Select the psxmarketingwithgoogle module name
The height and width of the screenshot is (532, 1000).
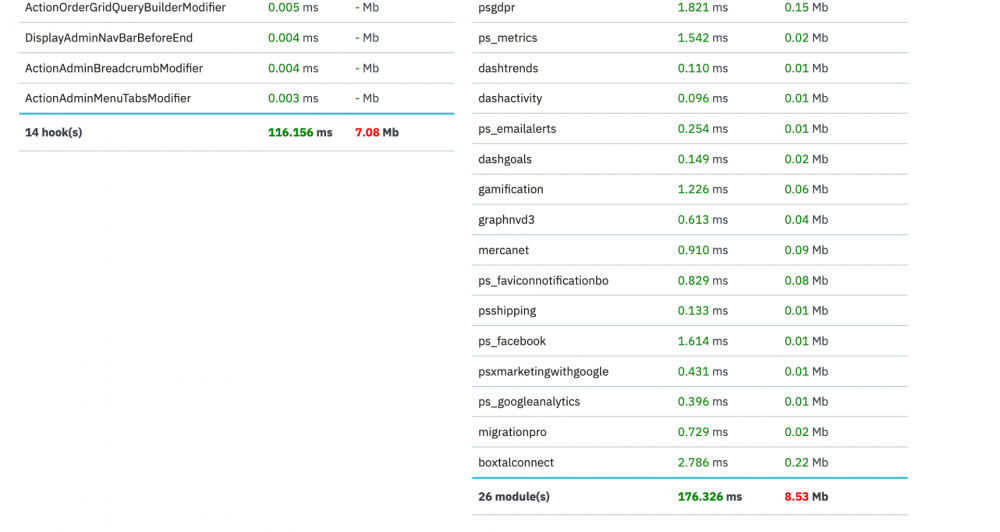click(x=543, y=371)
